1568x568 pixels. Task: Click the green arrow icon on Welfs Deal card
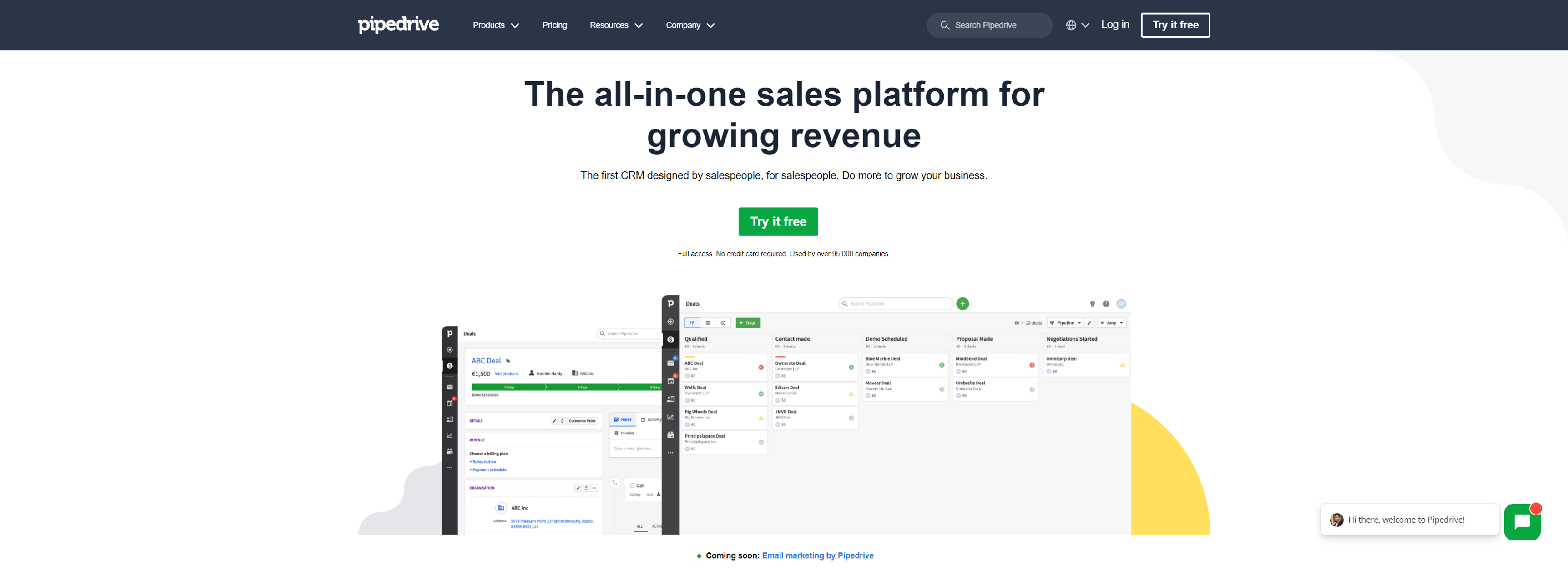[x=761, y=393]
